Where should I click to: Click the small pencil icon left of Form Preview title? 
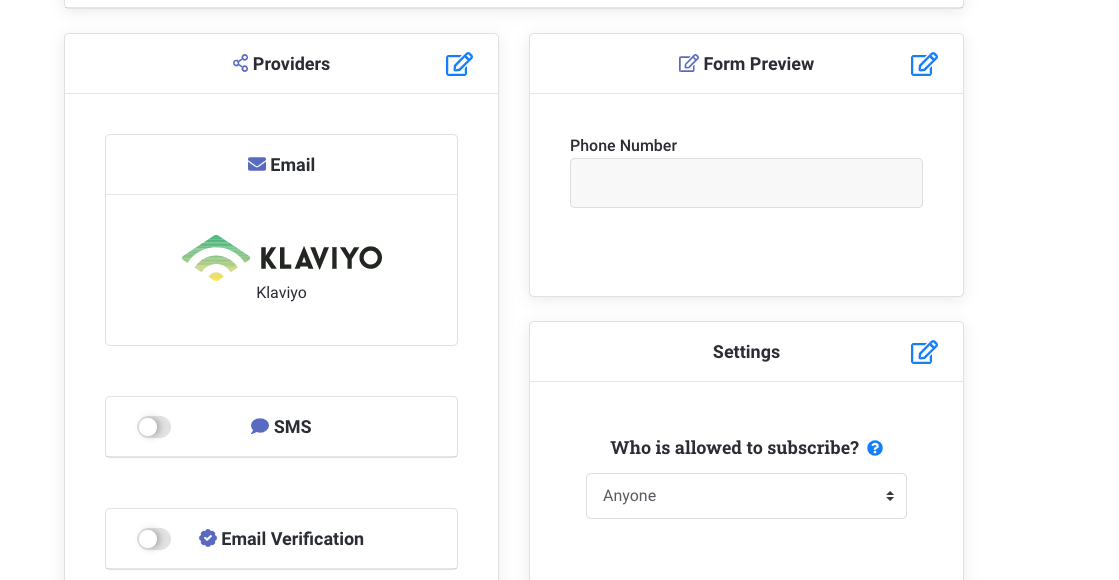(x=688, y=64)
